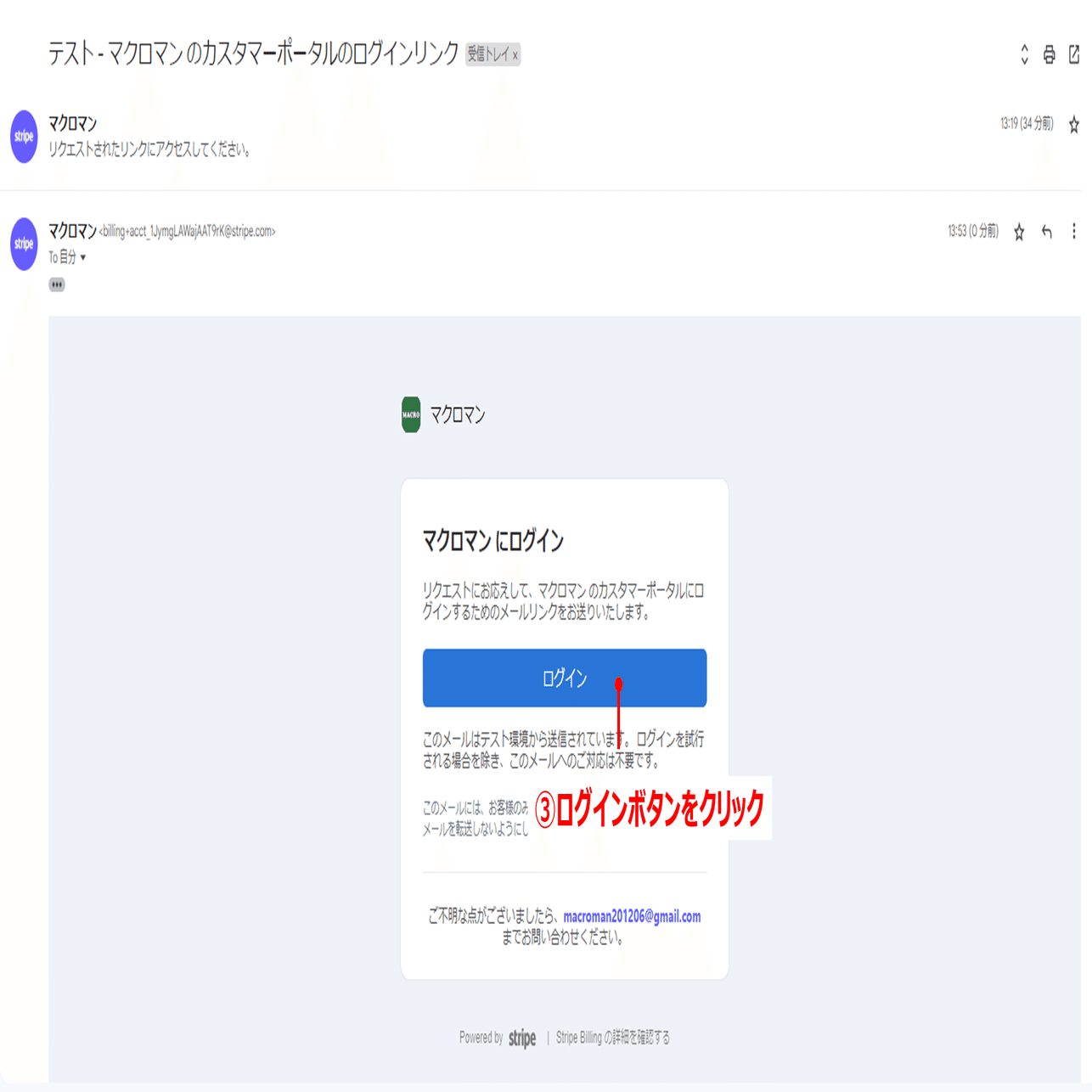Click the expand/collapse all messages arrows
This screenshot has height=1092, width=1092.
point(1024,54)
